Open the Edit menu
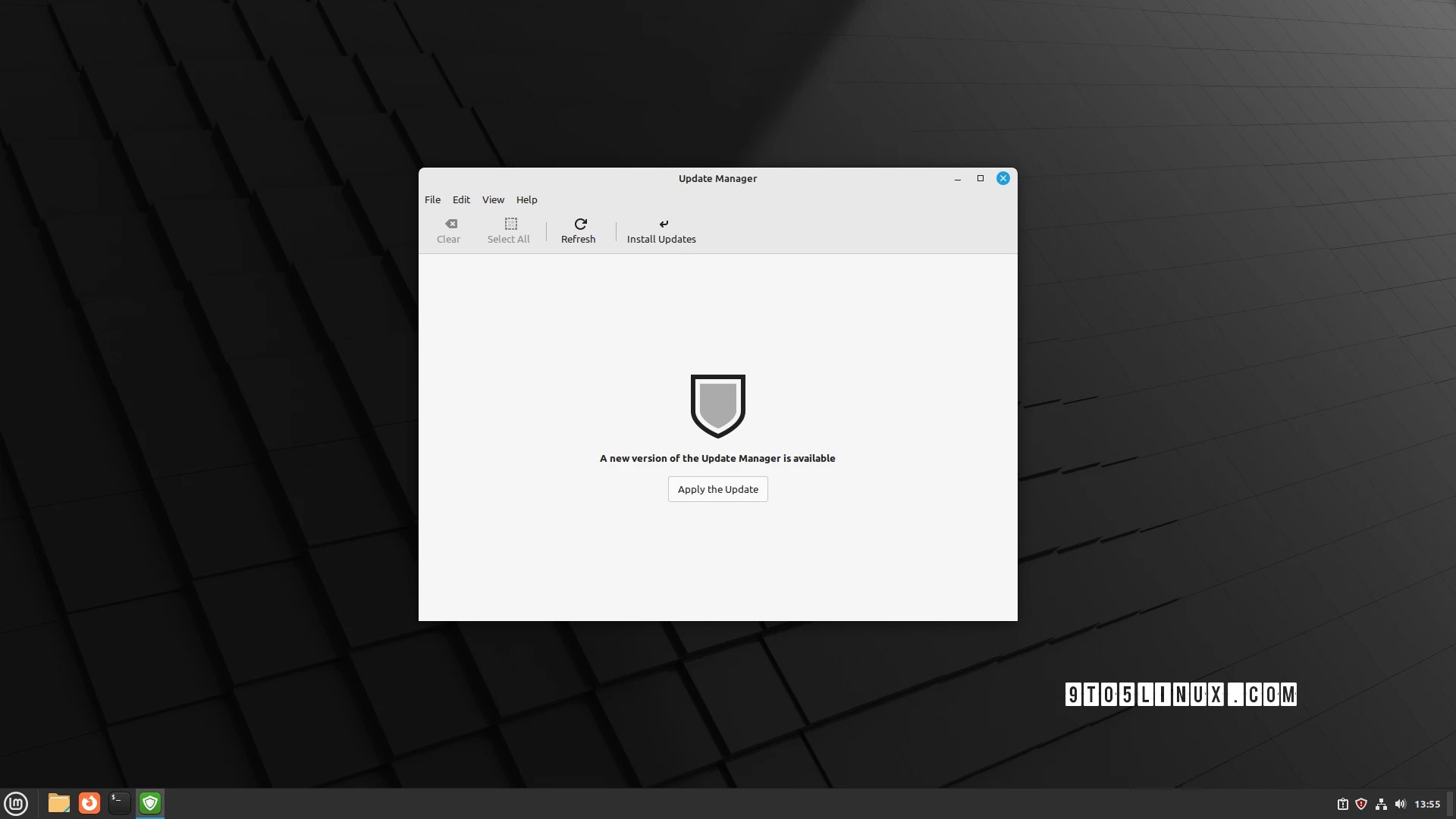Screen dimensions: 1456x819 pyautogui.click(x=461, y=199)
